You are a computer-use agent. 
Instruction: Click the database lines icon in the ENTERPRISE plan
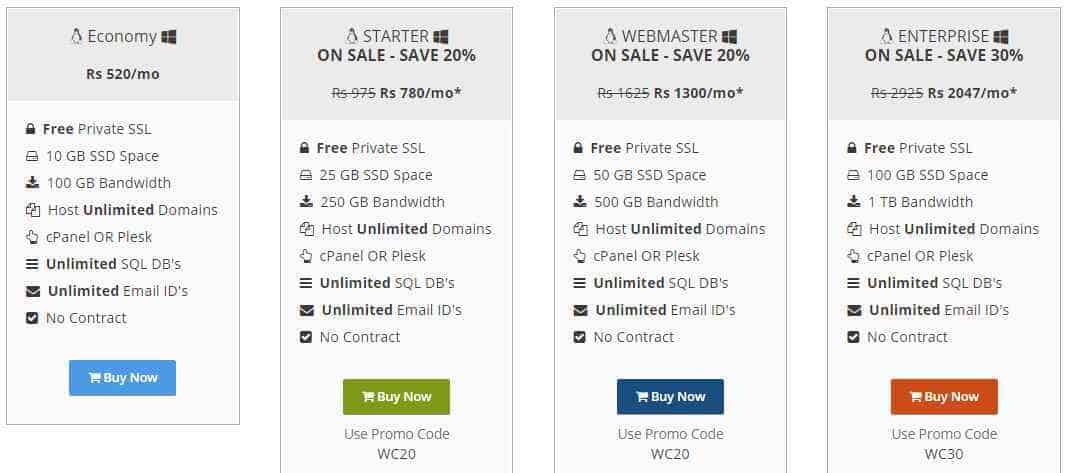coord(853,283)
